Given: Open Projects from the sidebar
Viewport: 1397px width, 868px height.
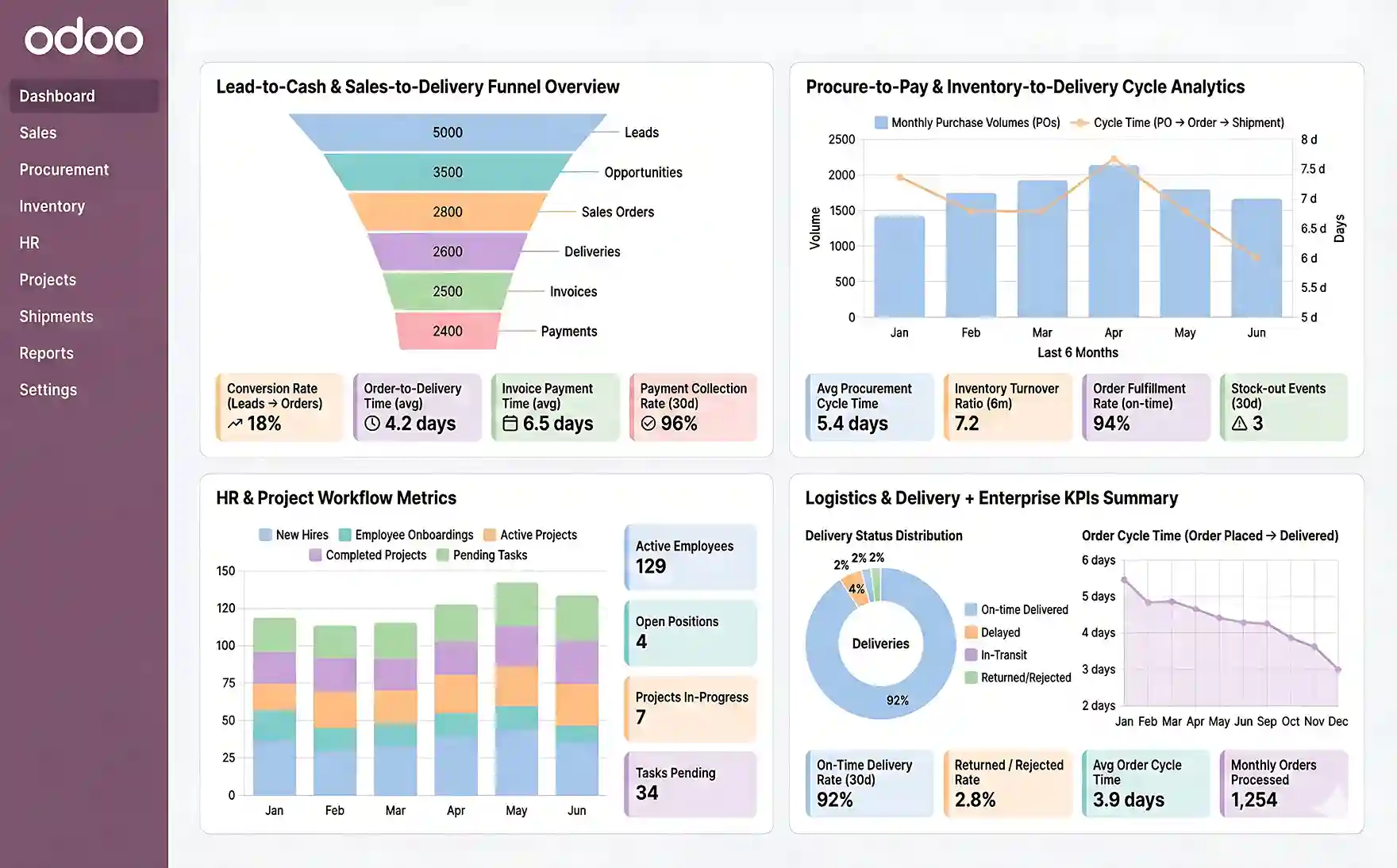Looking at the screenshot, I should pyautogui.click(x=48, y=279).
